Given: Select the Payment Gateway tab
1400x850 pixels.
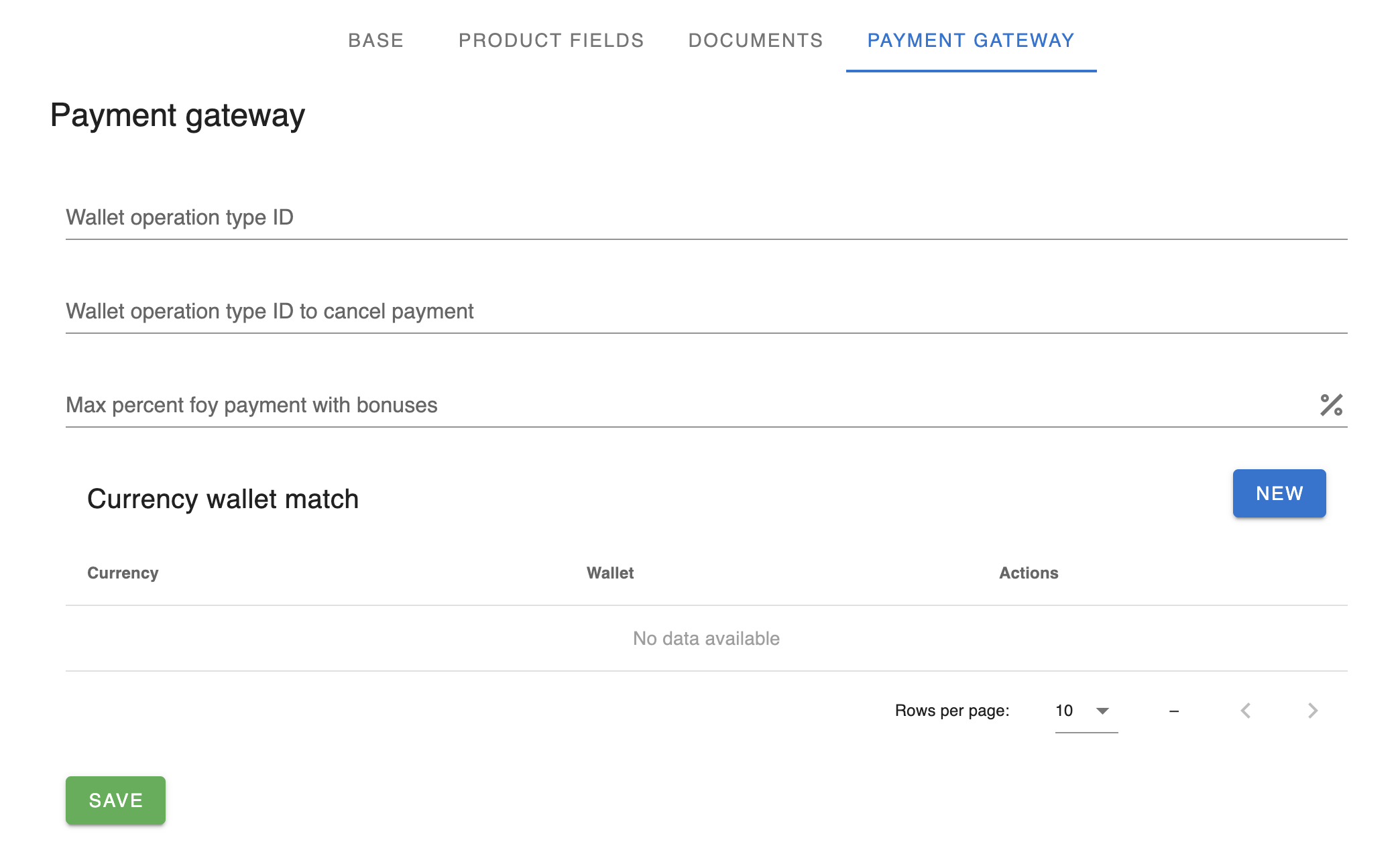Looking at the screenshot, I should 971,40.
